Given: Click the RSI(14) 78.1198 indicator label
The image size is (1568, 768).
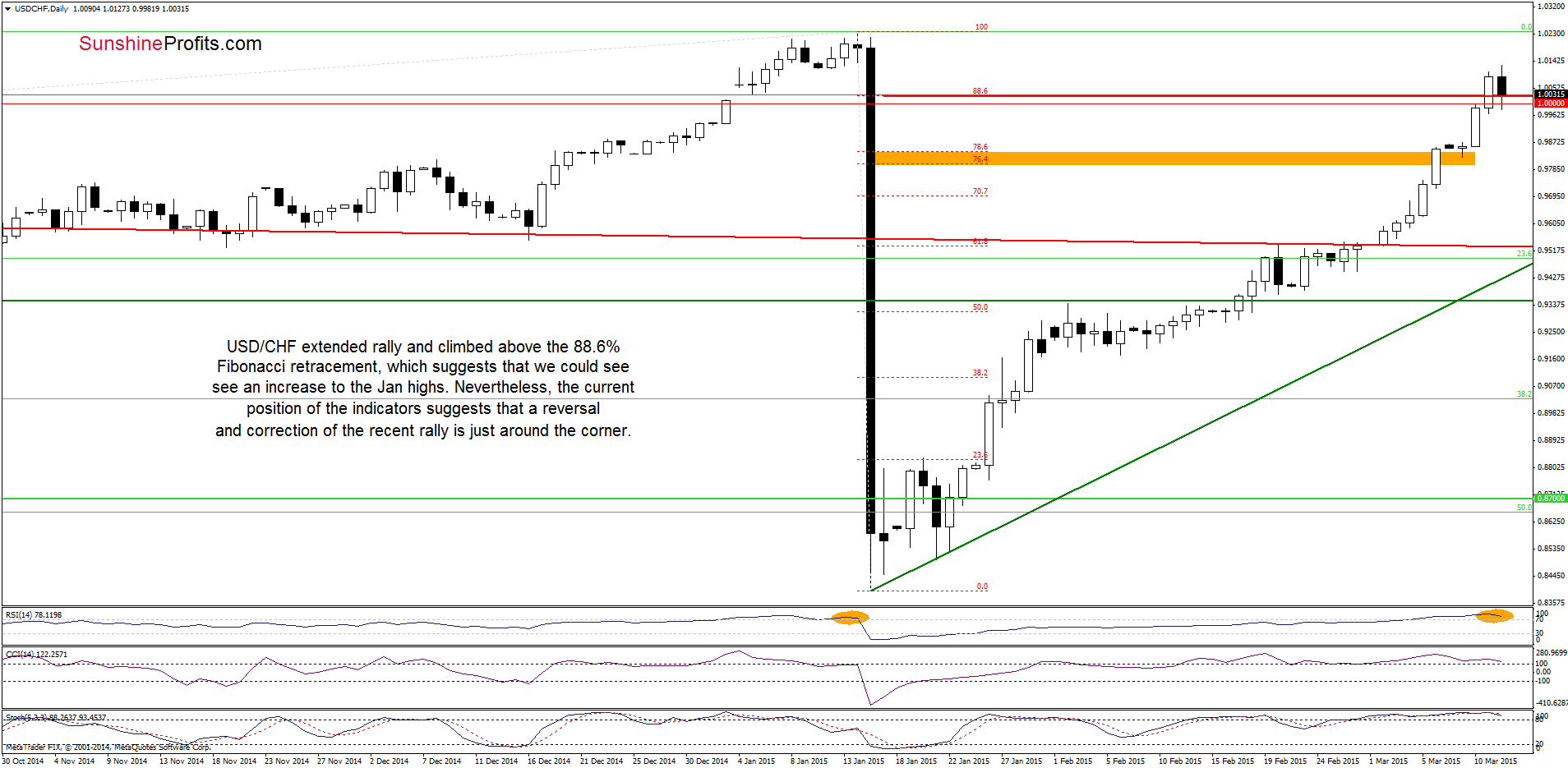Looking at the screenshot, I should click(34, 615).
